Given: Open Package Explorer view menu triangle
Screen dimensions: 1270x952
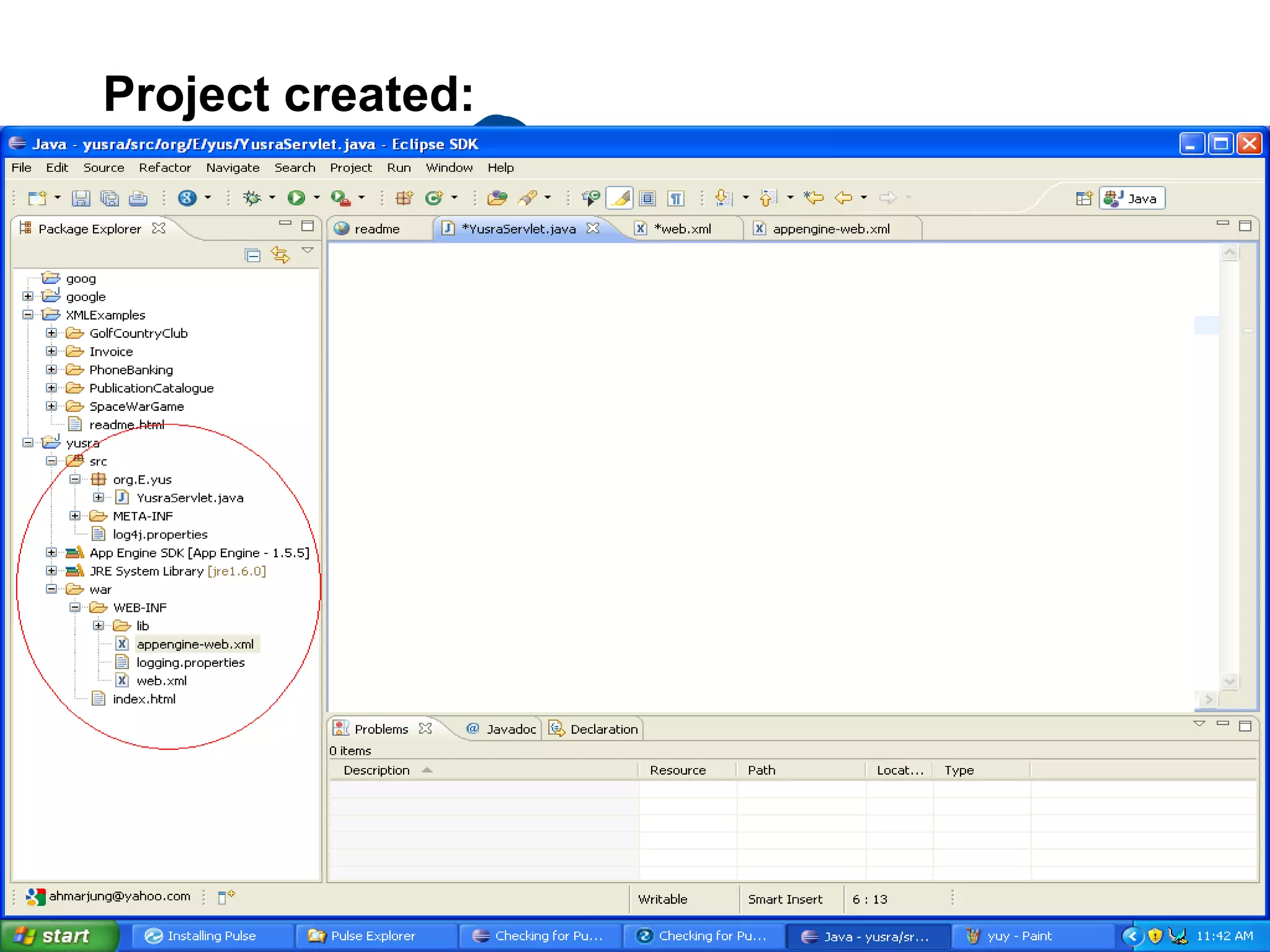Looking at the screenshot, I should (308, 250).
